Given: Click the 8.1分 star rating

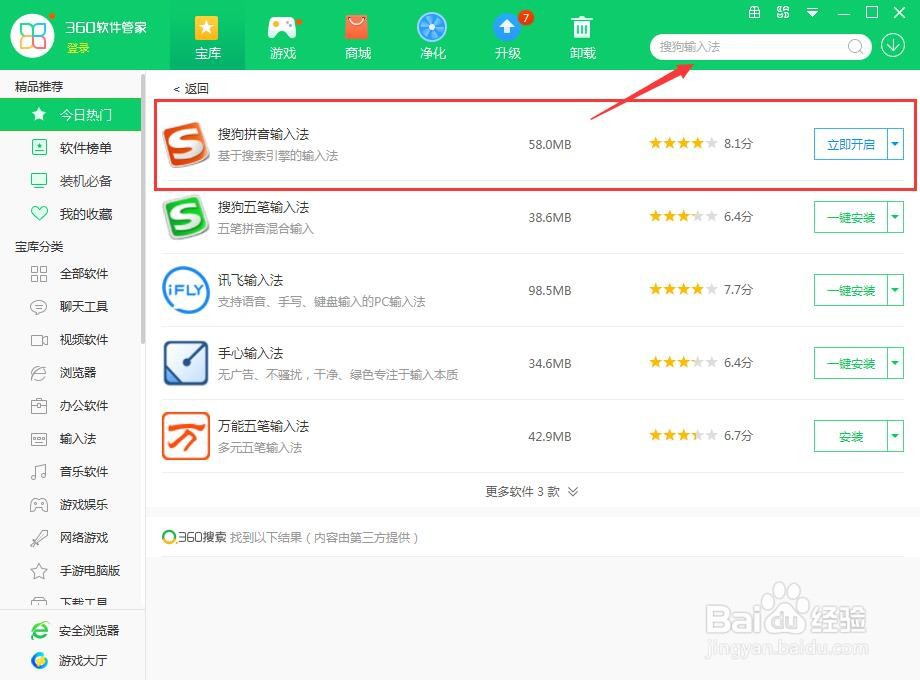Looking at the screenshot, I should click(701, 143).
